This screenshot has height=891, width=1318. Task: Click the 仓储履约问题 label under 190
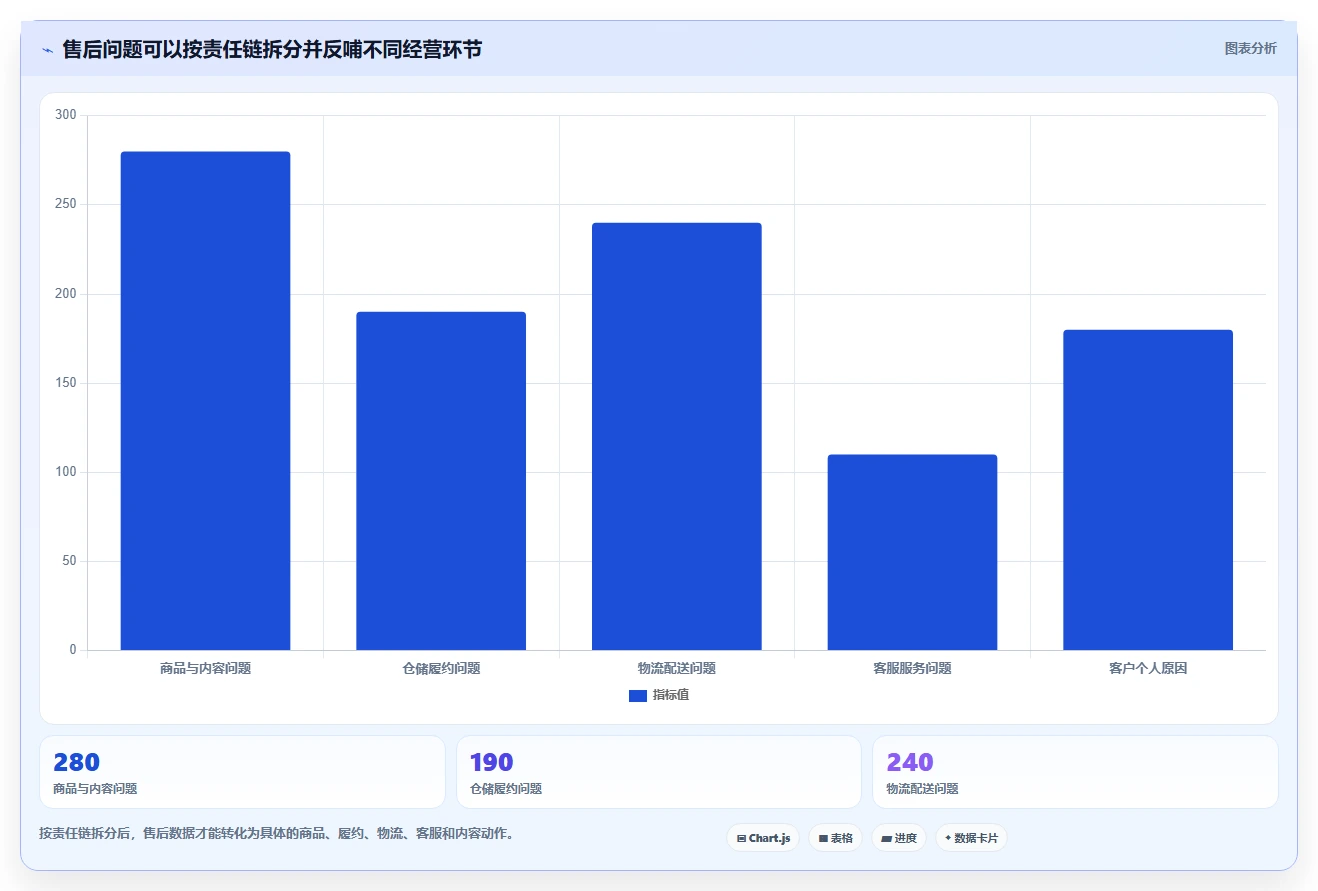[x=506, y=789]
